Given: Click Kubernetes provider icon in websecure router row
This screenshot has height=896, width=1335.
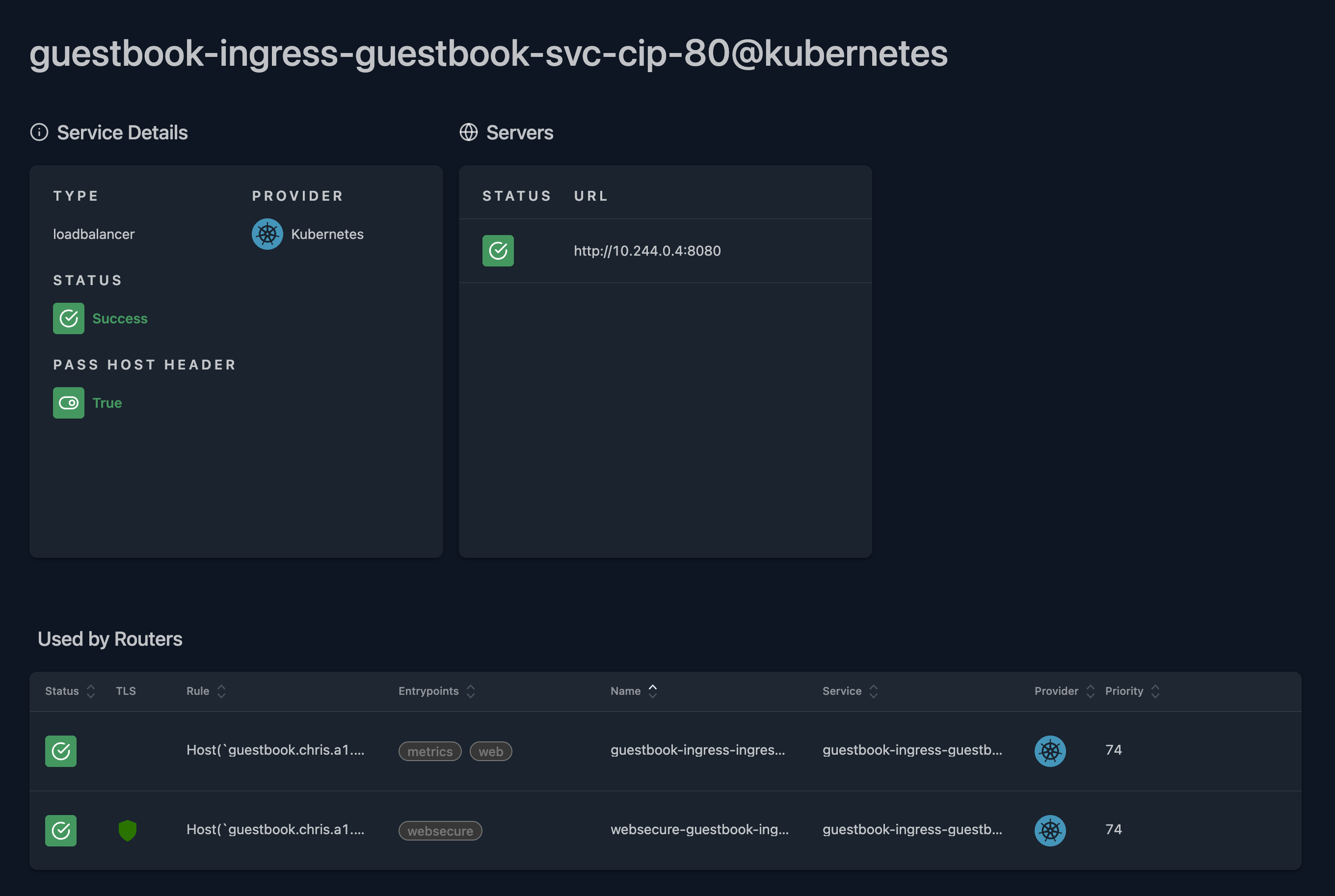Looking at the screenshot, I should pyautogui.click(x=1050, y=830).
